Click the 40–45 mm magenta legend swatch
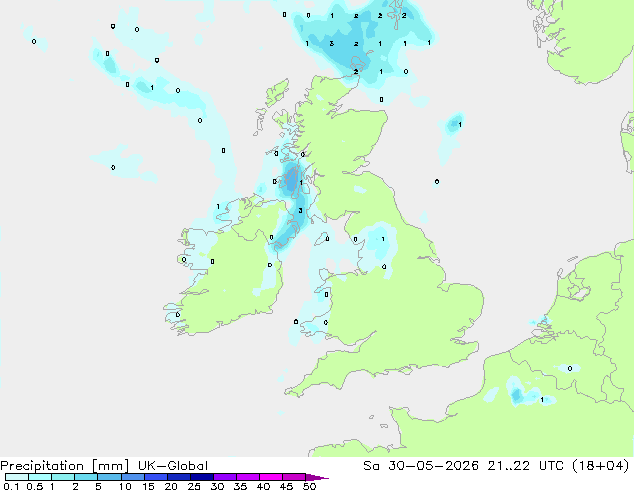634x490 pixels. pyautogui.click(x=271, y=477)
